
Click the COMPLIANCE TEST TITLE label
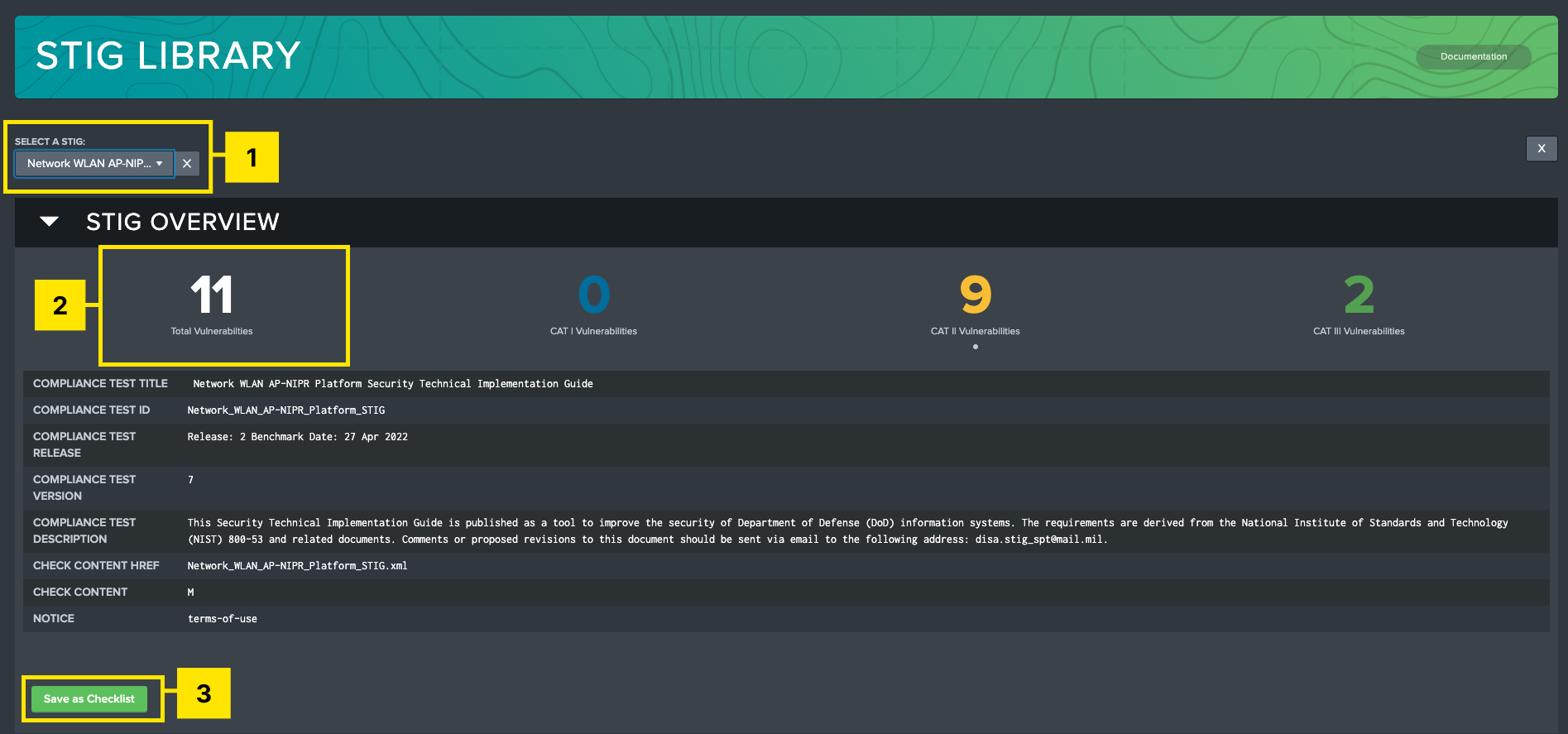coord(100,384)
